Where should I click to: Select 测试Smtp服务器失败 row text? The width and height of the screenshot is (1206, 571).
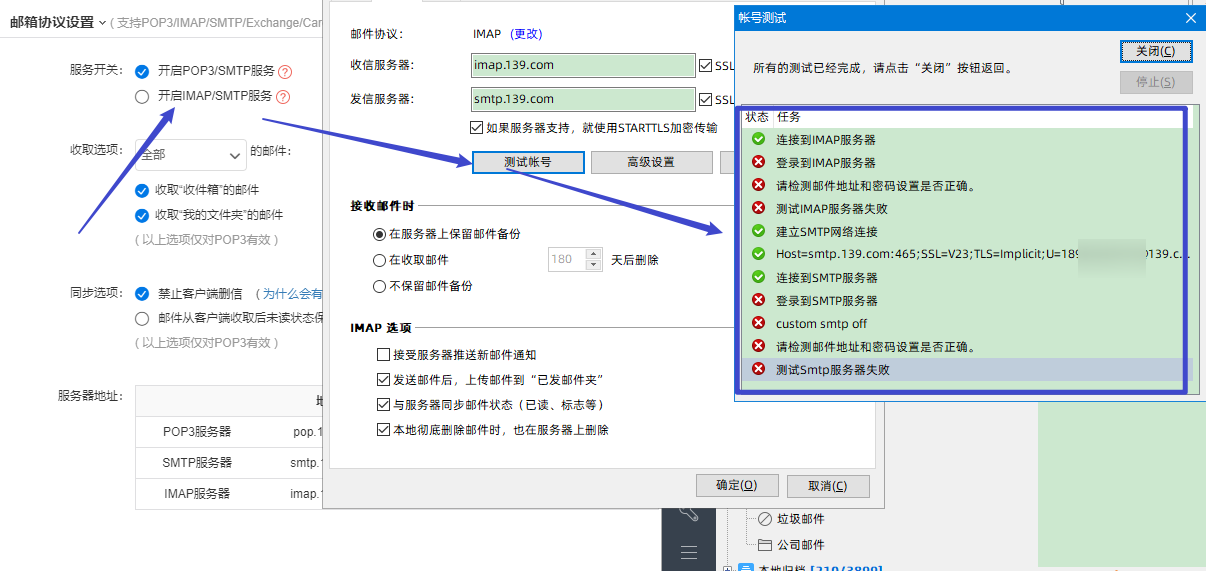click(833, 369)
